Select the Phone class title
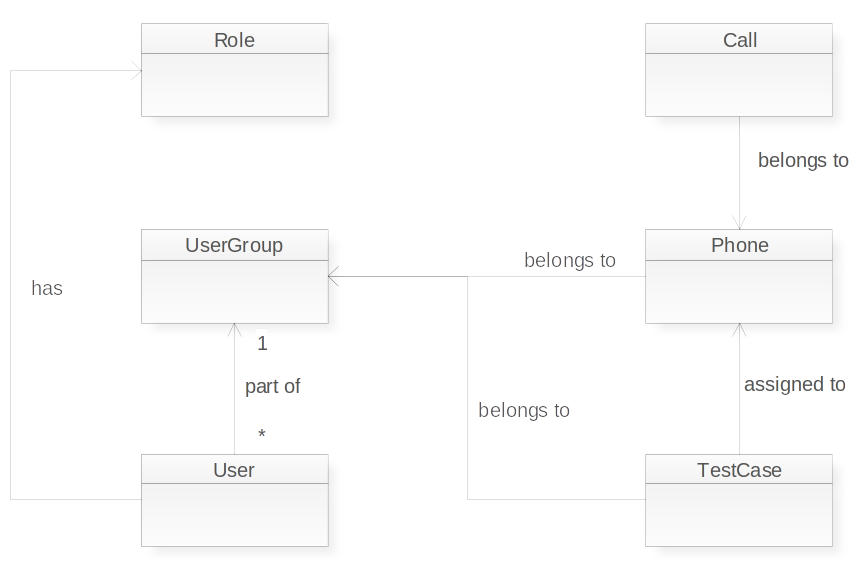The width and height of the screenshot is (864, 579). (739, 246)
